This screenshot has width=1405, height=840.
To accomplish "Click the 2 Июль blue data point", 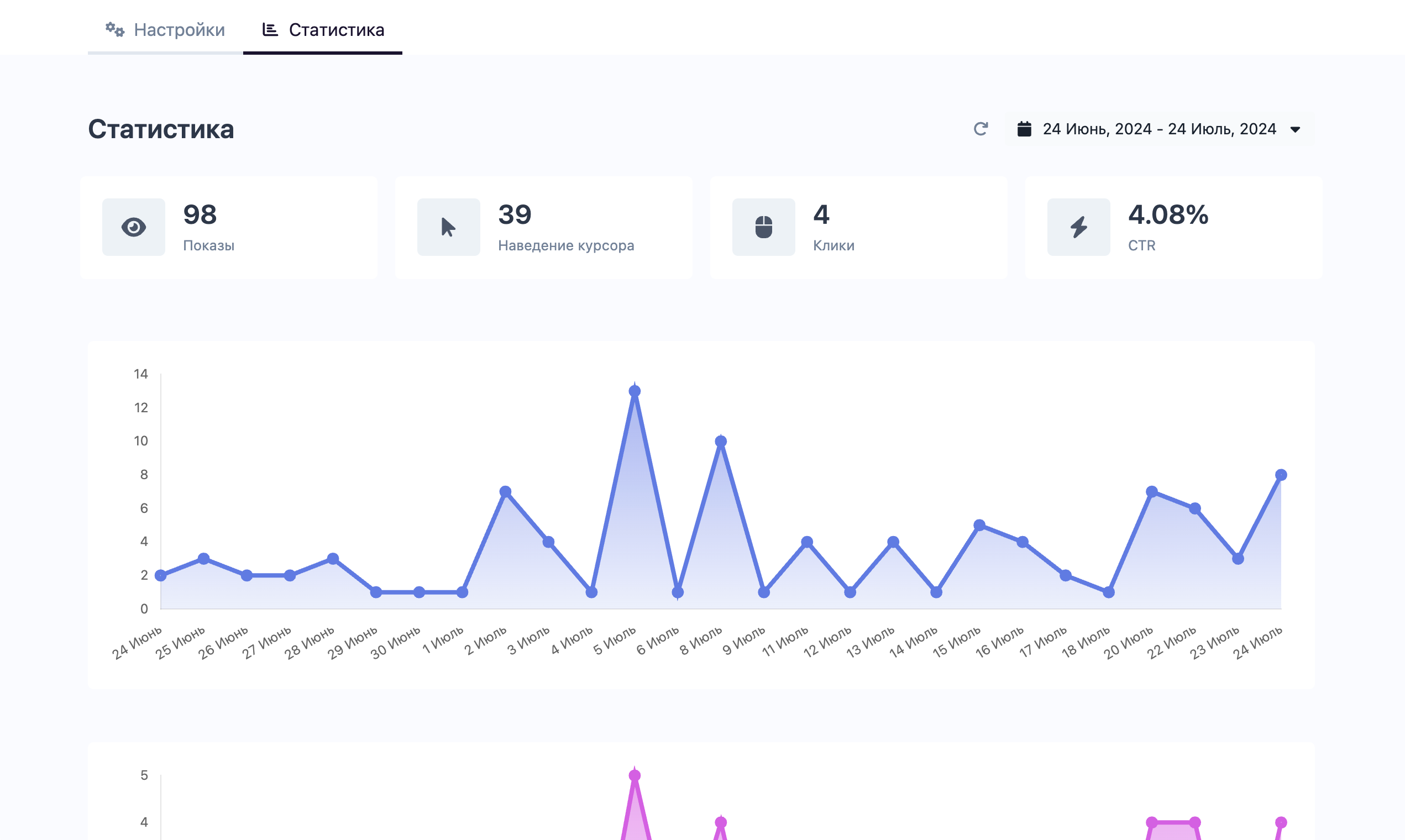I will point(506,492).
